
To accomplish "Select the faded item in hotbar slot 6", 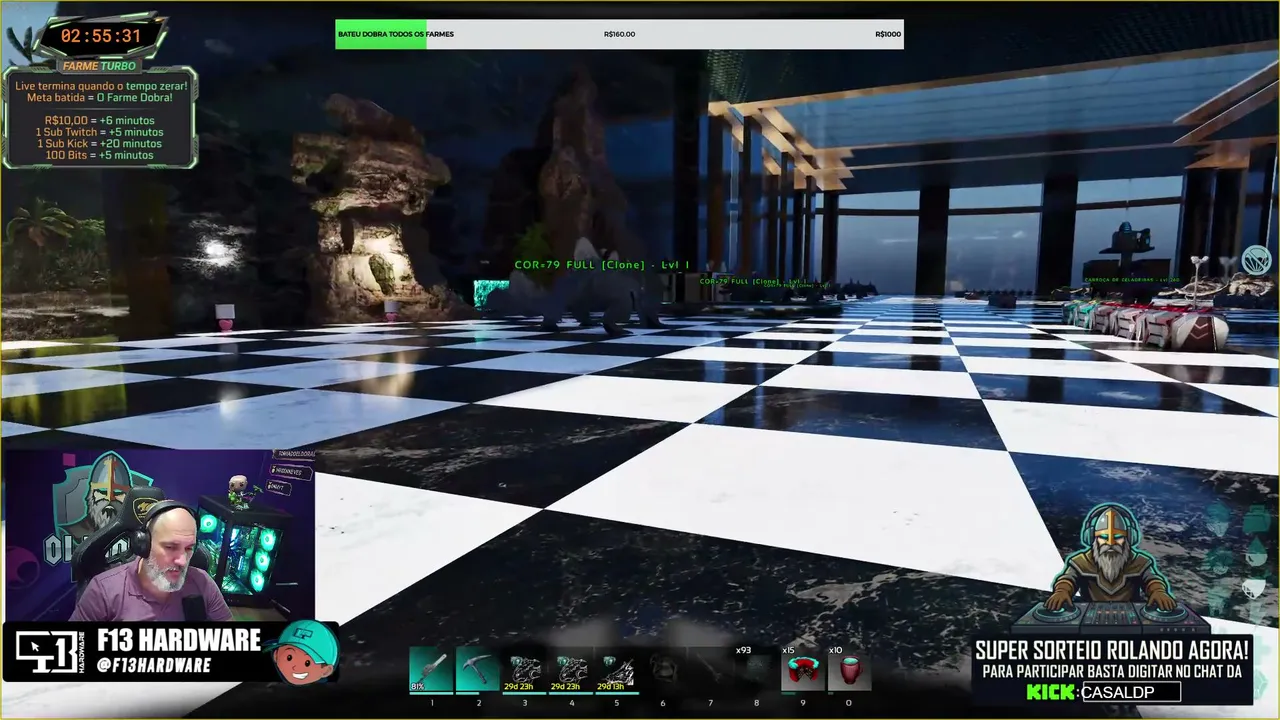I will coord(662,670).
